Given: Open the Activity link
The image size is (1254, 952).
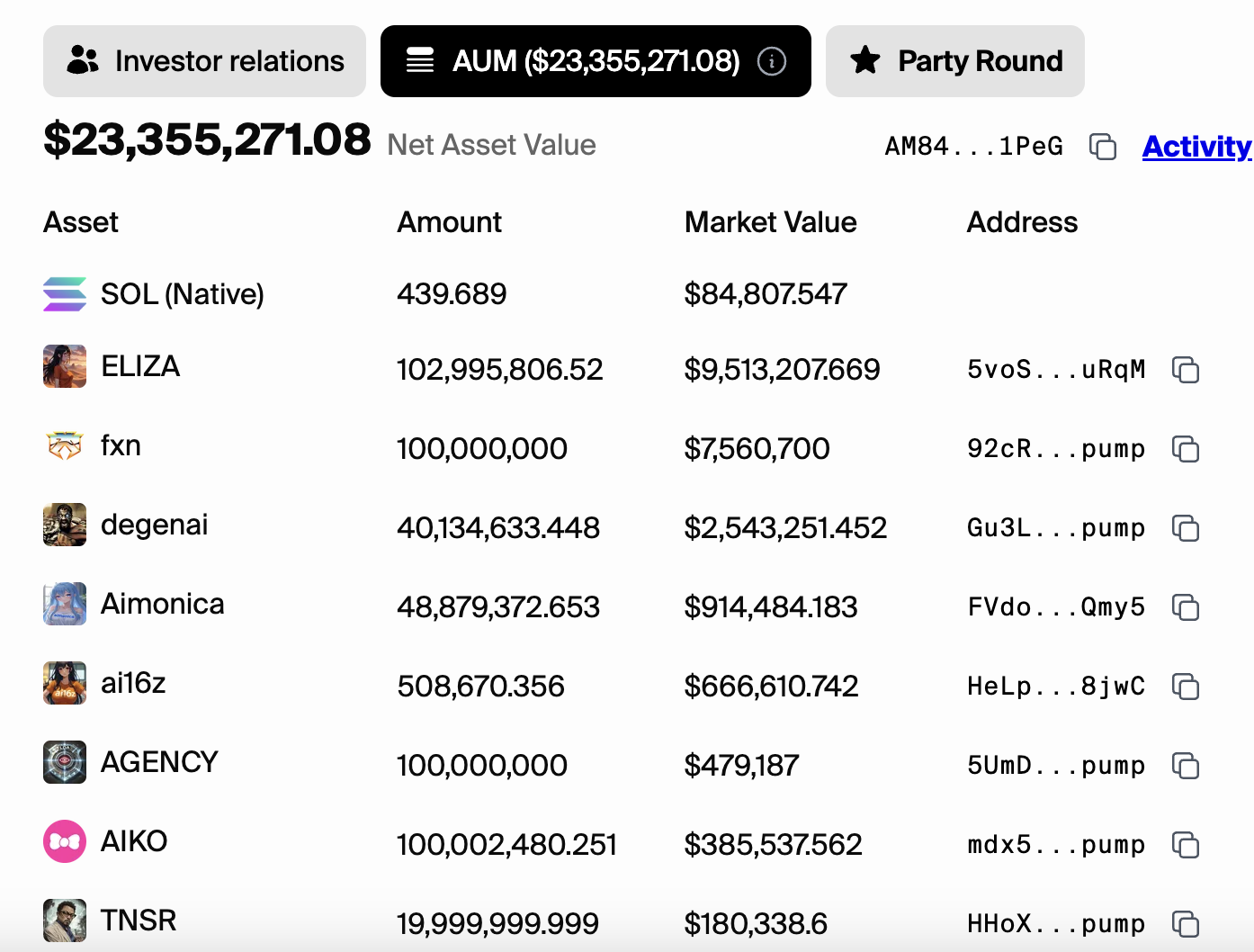Looking at the screenshot, I should tap(1196, 147).
